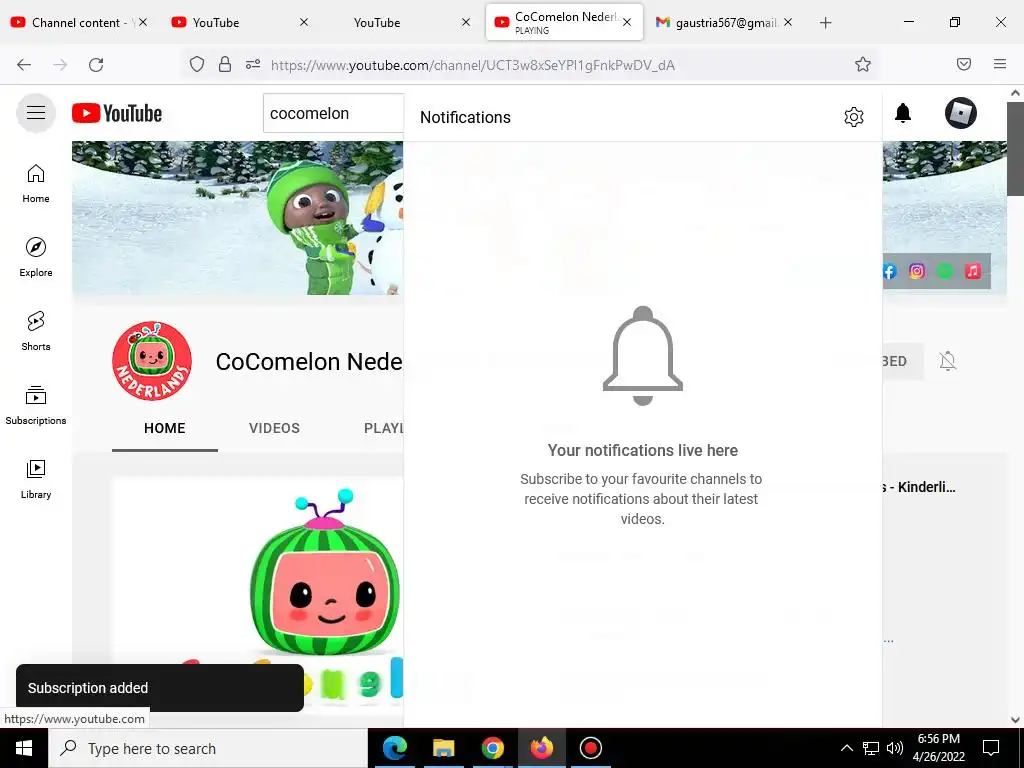Toggle channel notification bell beside Subscribed
This screenshot has width=1024, height=768.
click(x=948, y=360)
